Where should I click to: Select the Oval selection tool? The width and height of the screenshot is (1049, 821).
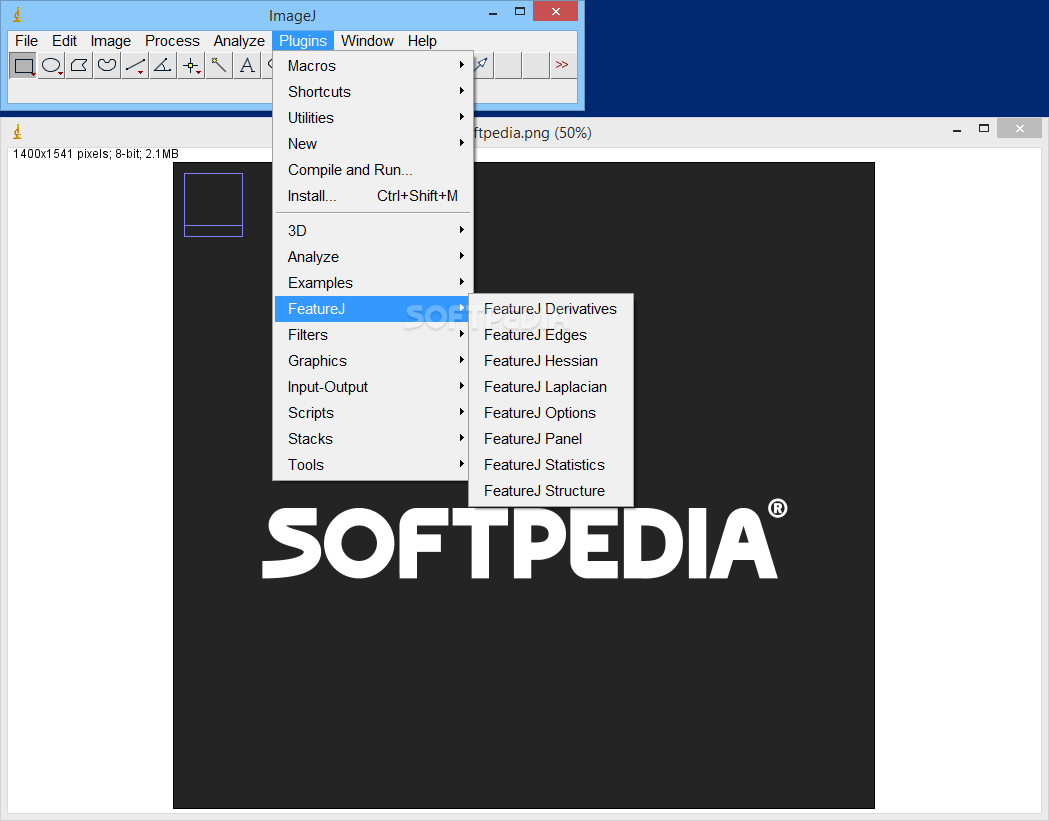coord(52,66)
